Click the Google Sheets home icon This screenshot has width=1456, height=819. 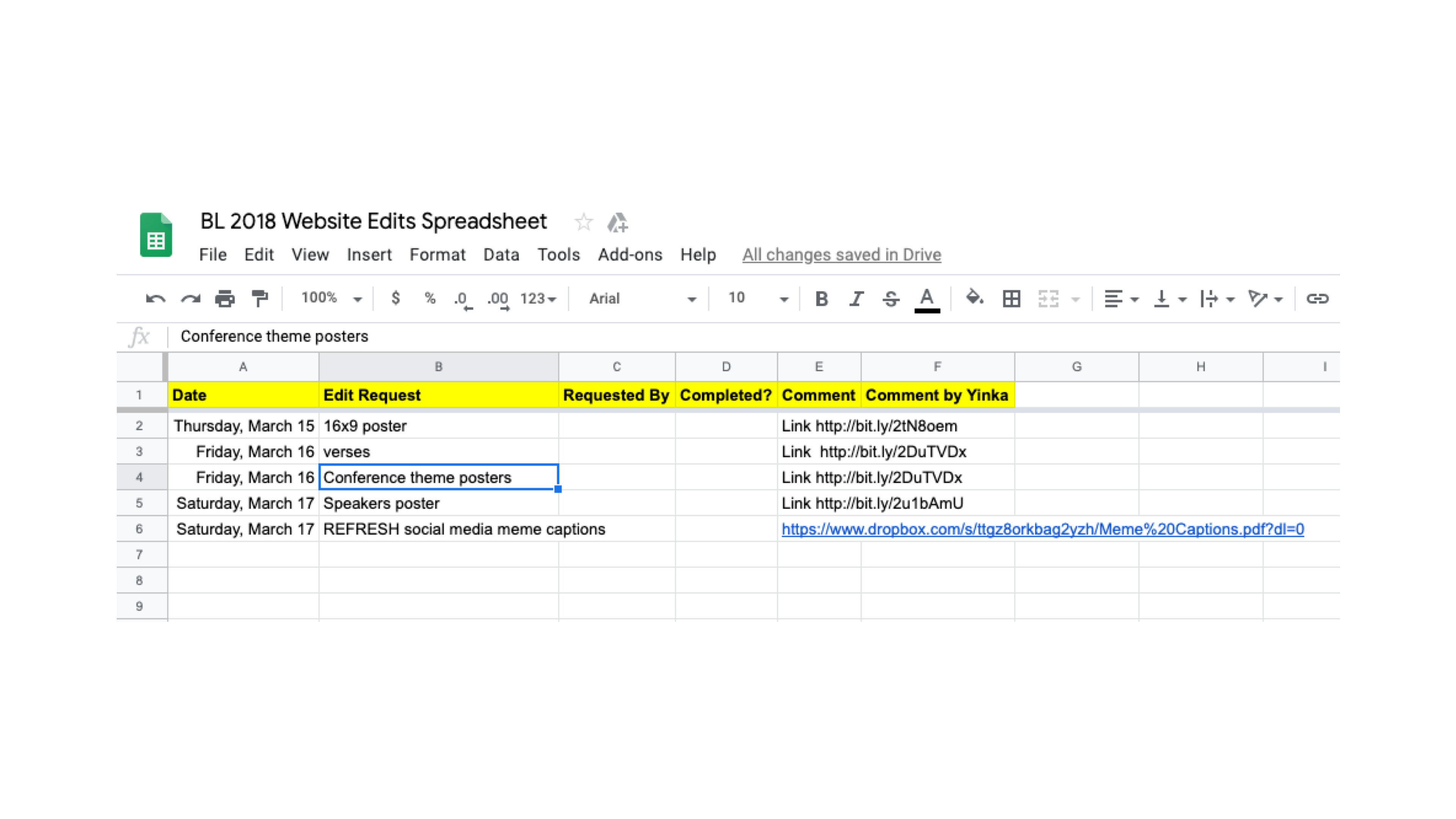[x=156, y=235]
